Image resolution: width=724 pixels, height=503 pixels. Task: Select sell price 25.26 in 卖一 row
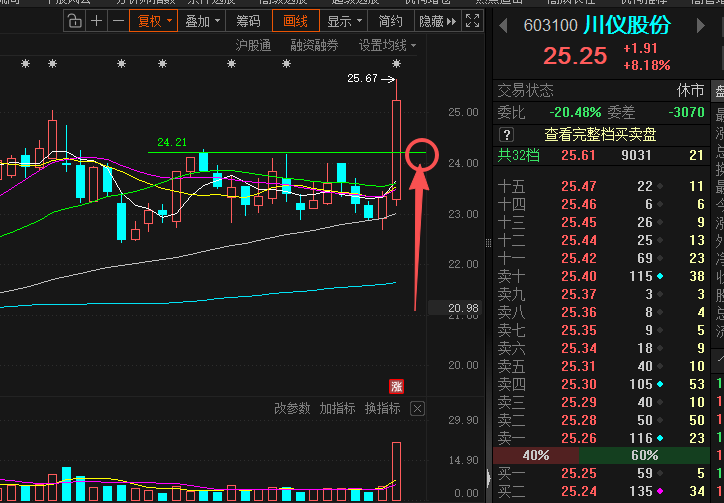579,438
